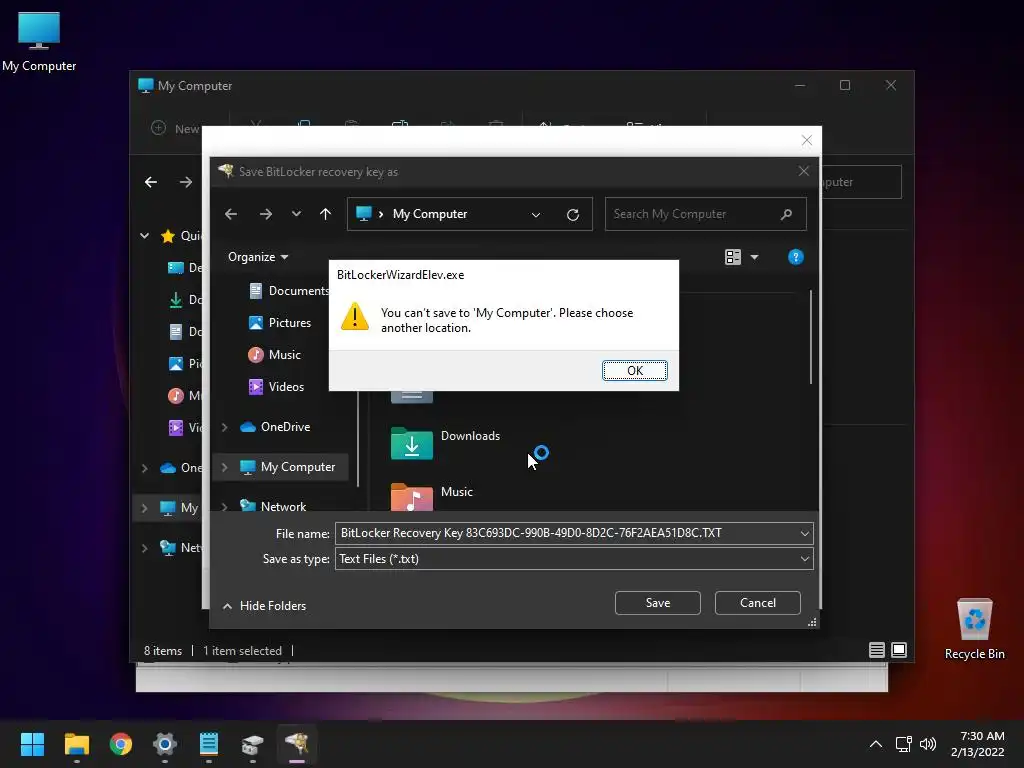Refresh the My Computer location
The width and height of the screenshot is (1024, 768).
pyautogui.click(x=573, y=214)
